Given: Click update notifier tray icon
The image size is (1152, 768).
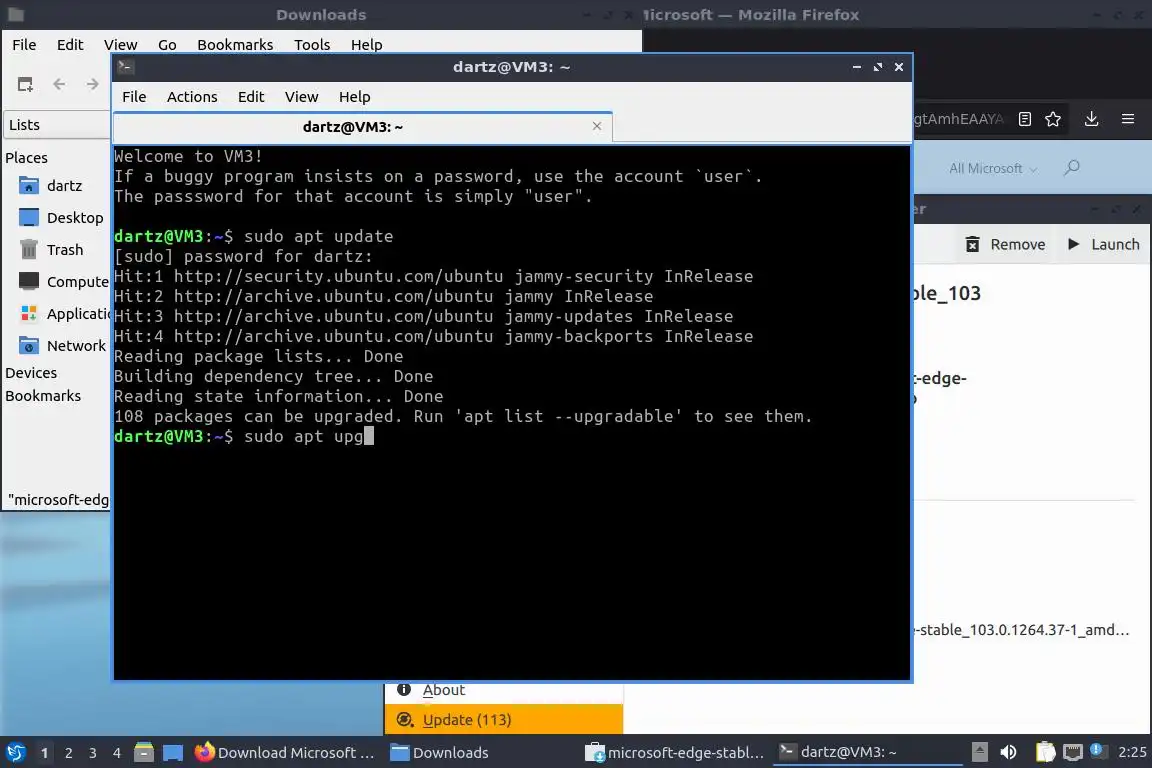Looking at the screenshot, I should pos(1096,750).
